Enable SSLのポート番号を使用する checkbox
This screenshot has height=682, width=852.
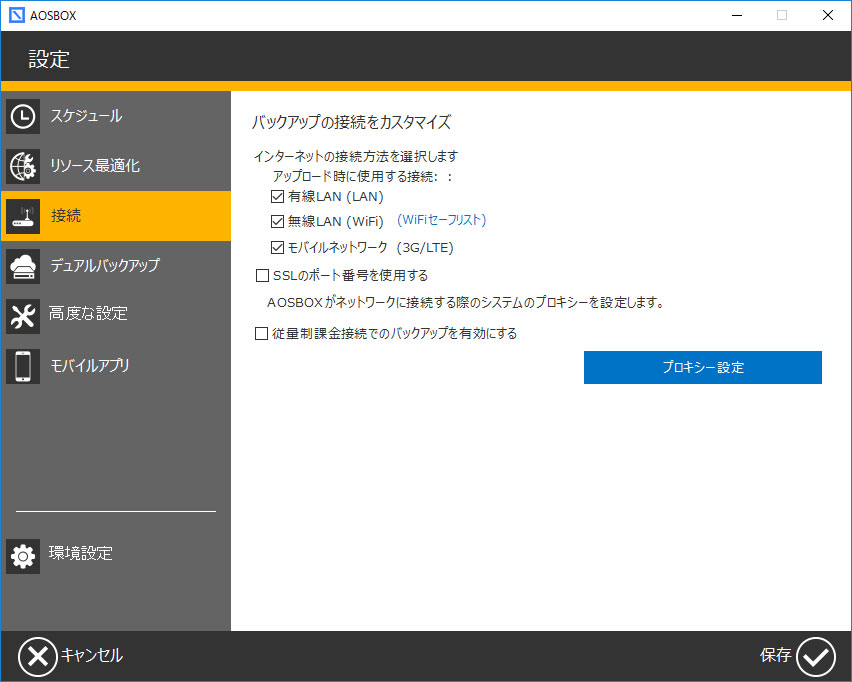coord(262,276)
